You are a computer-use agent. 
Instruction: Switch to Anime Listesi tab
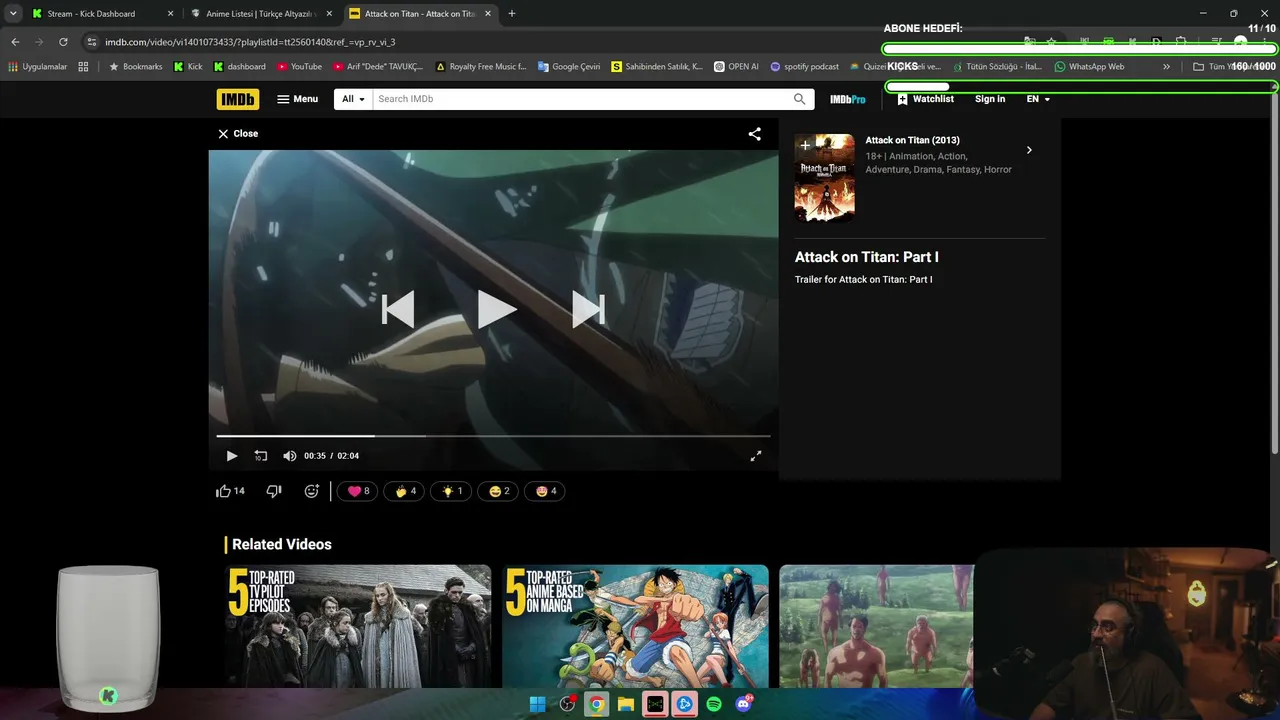pyautogui.click(x=260, y=14)
